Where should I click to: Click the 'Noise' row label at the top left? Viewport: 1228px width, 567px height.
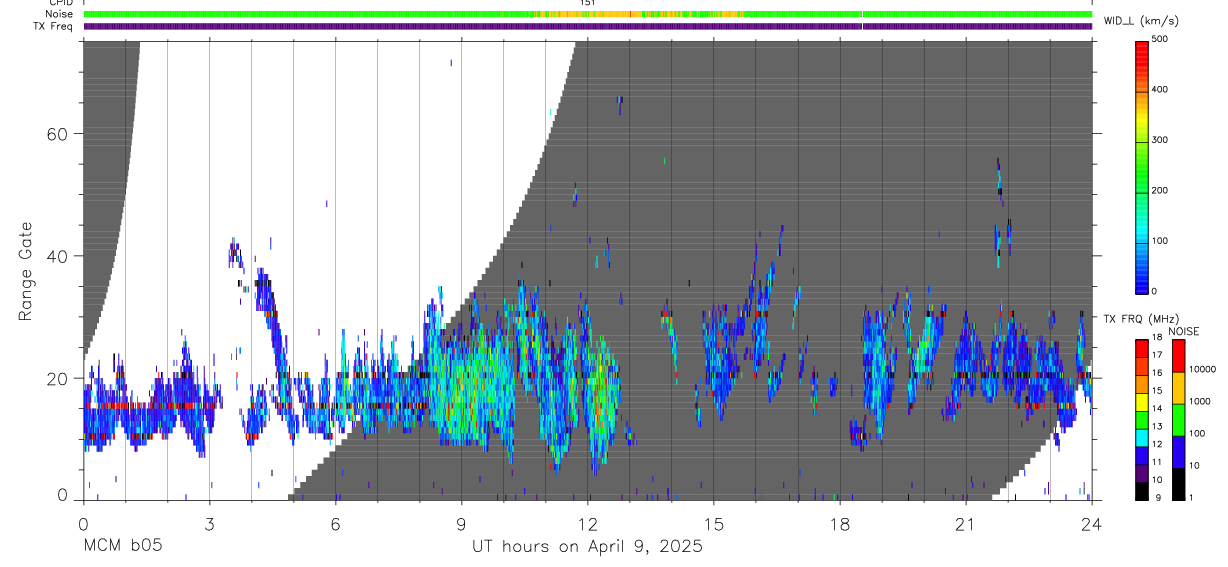60,14
